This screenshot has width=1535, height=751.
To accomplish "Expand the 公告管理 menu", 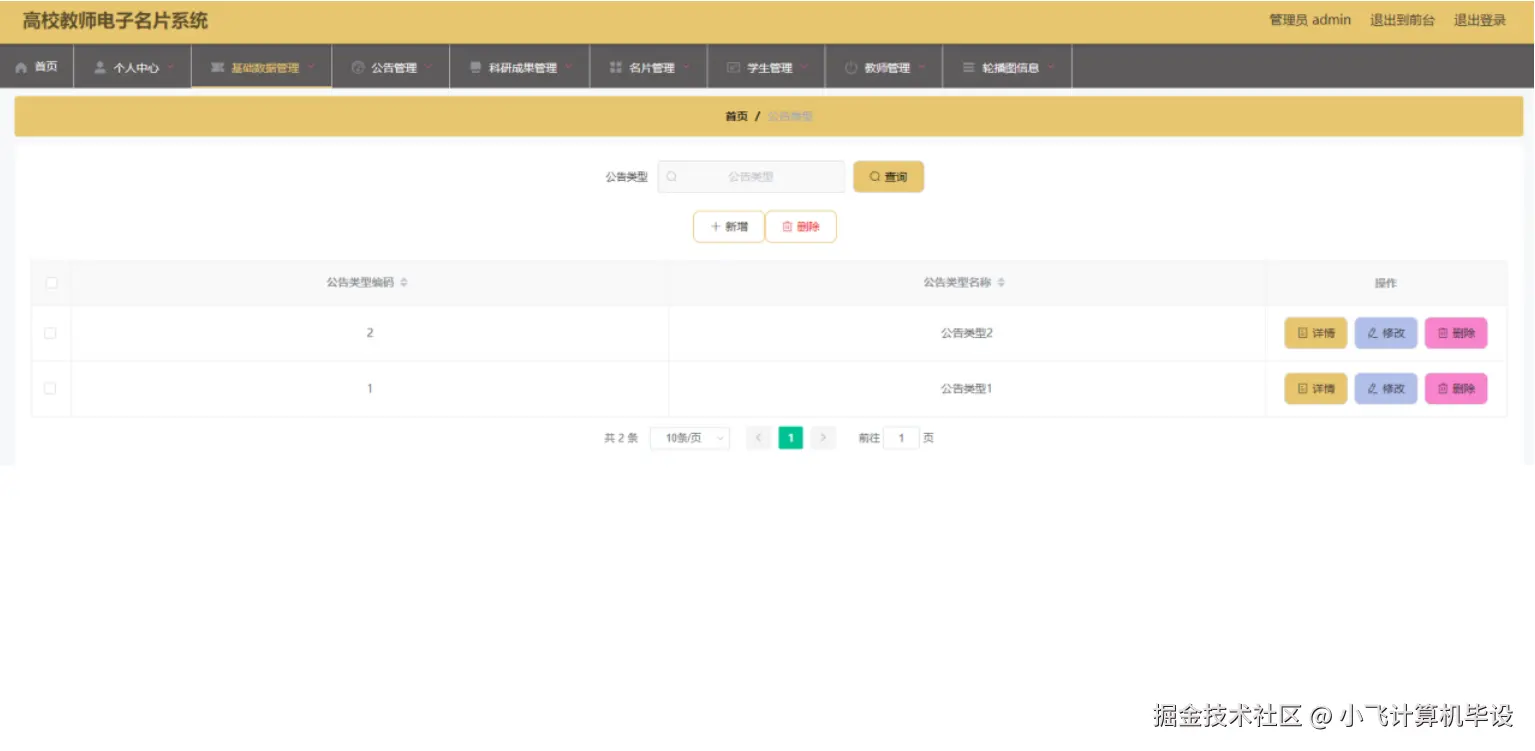I will 391,67.
